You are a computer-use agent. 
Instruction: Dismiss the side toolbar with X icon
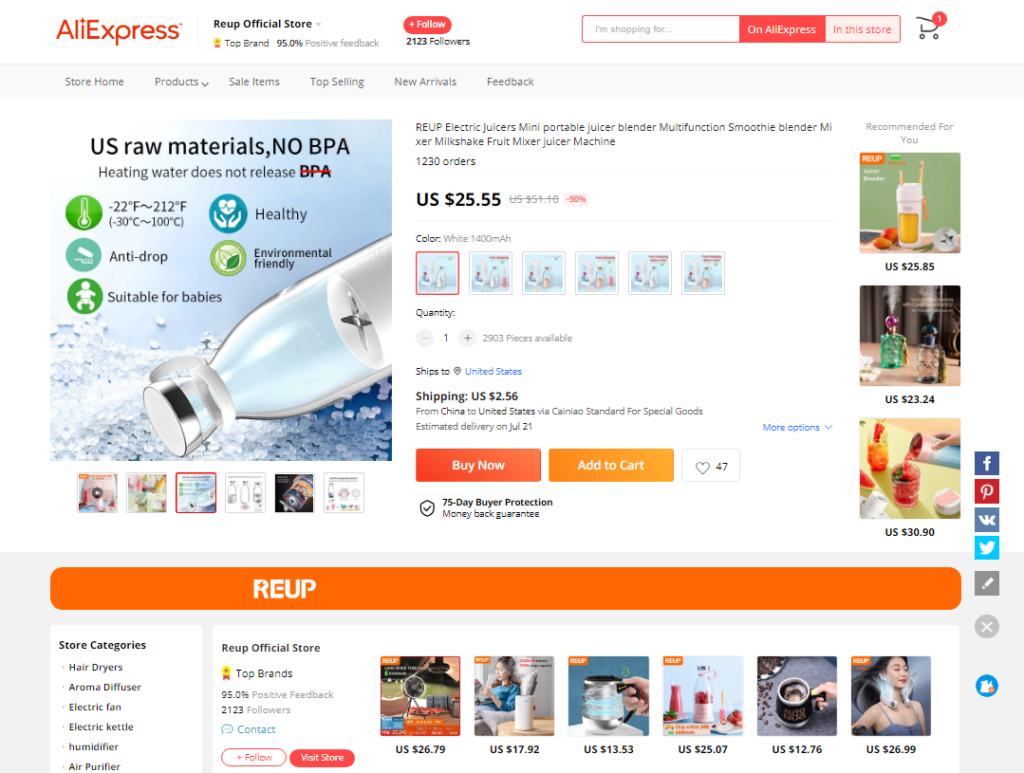tap(987, 627)
